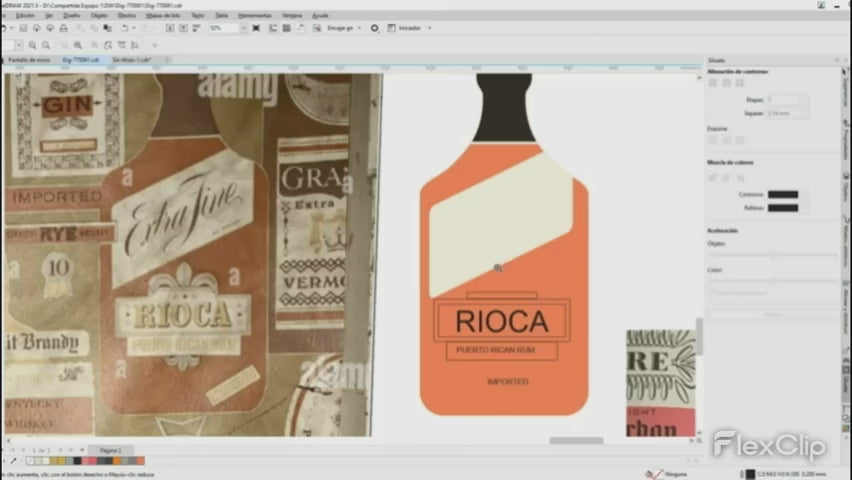Click the Options gear icon
852x480 pixels.
coord(374,28)
